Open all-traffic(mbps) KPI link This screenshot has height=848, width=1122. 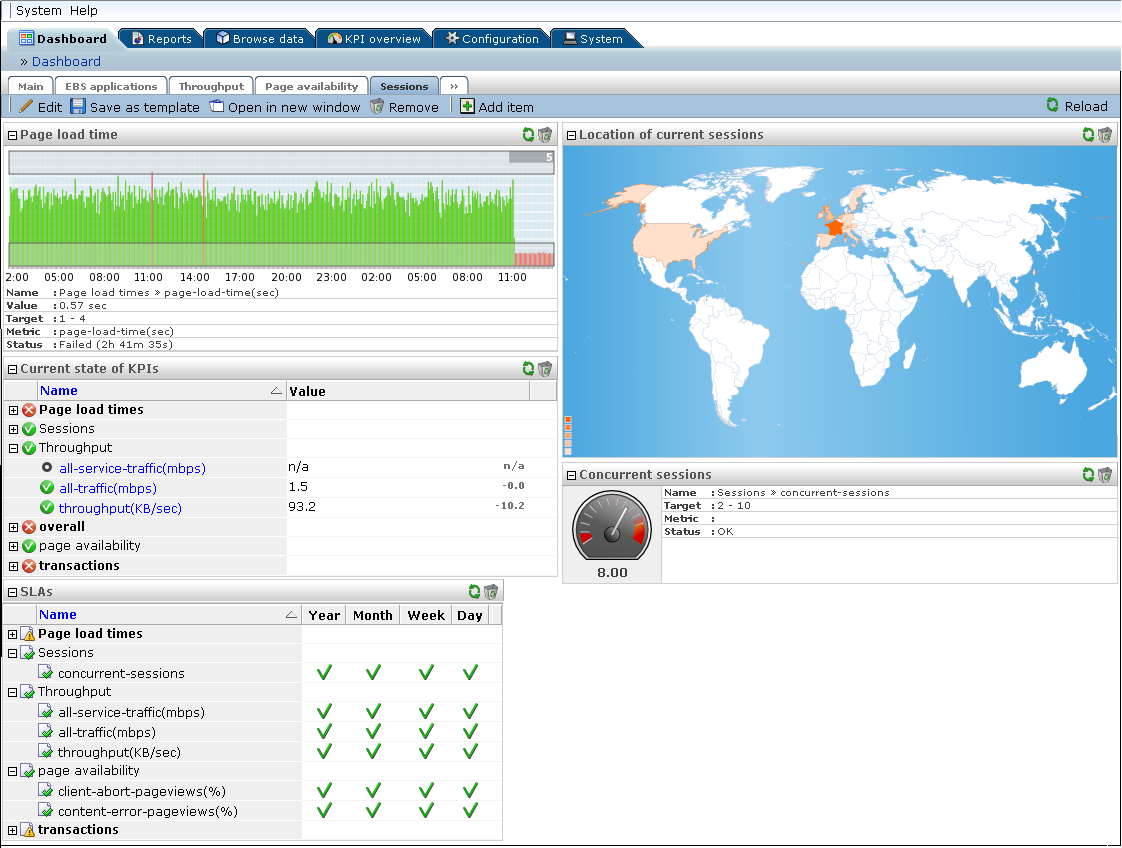(108, 489)
